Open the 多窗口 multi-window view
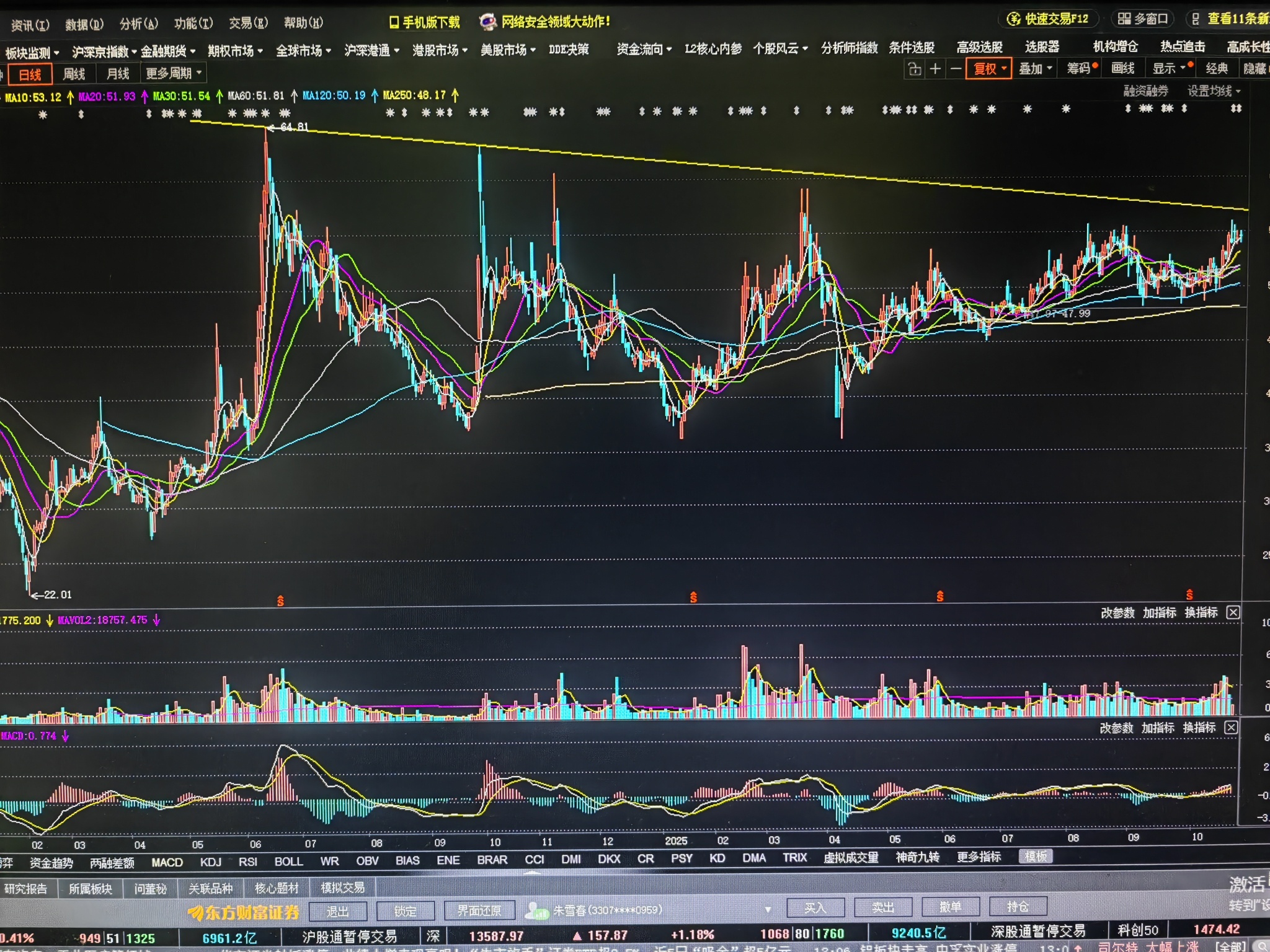The image size is (1270, 952). pos(1143,19)
